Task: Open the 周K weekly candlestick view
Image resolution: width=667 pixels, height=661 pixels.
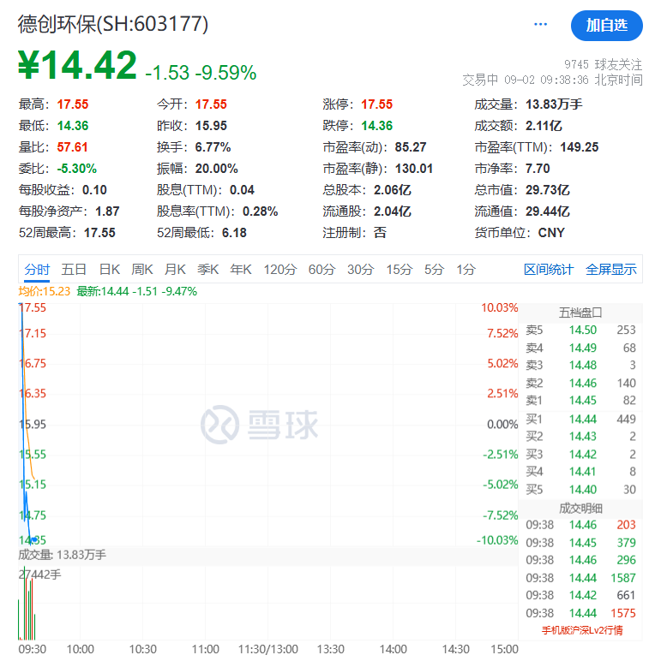Action: 142,269
